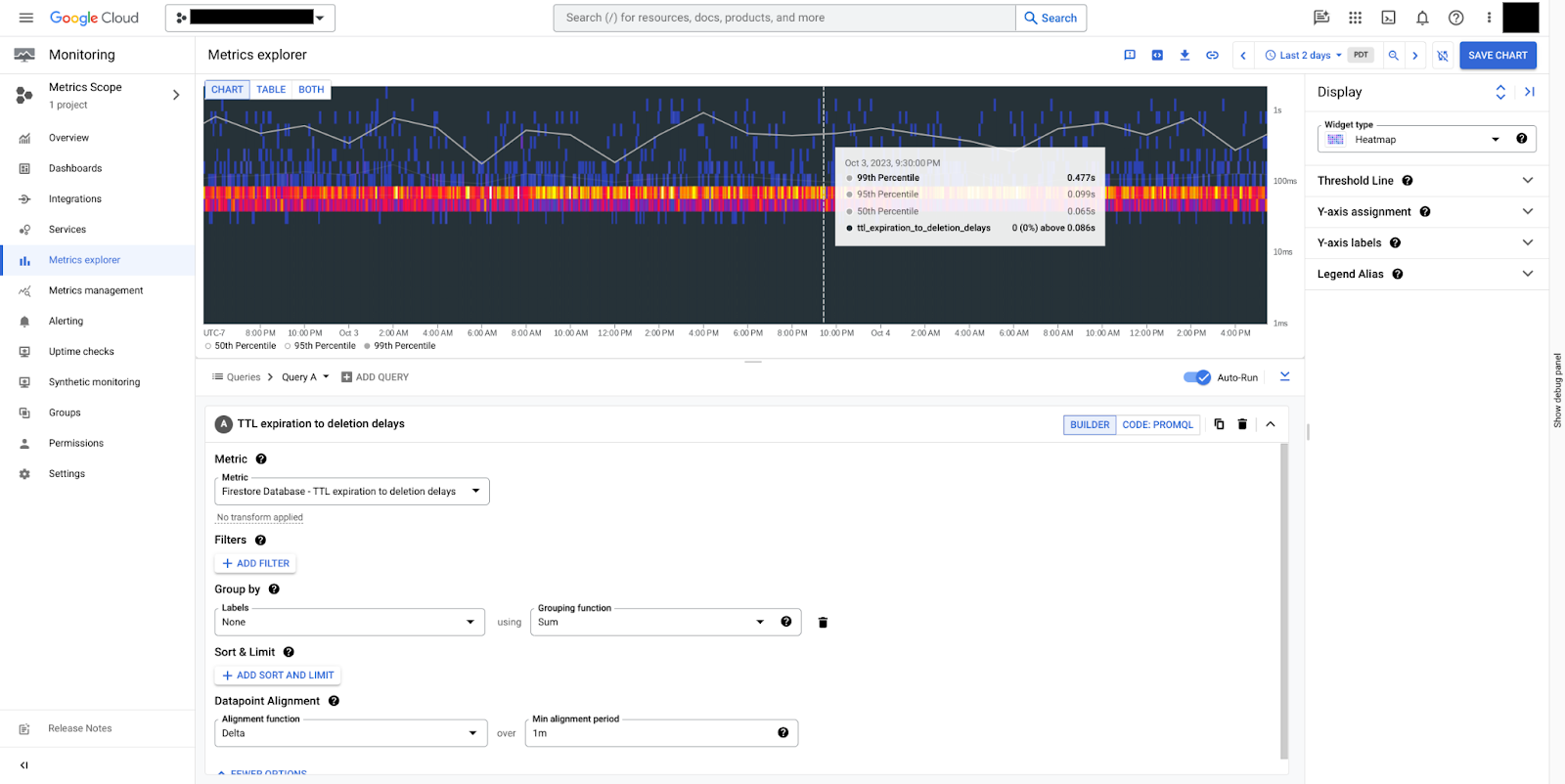Copy chart link with the link icon
The image size is (1565, 784).
1212,56
